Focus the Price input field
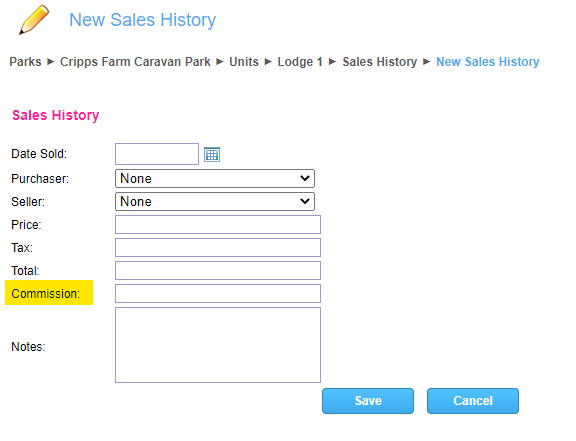The width and height of the screenshot is (576, 441). [218, 225]
